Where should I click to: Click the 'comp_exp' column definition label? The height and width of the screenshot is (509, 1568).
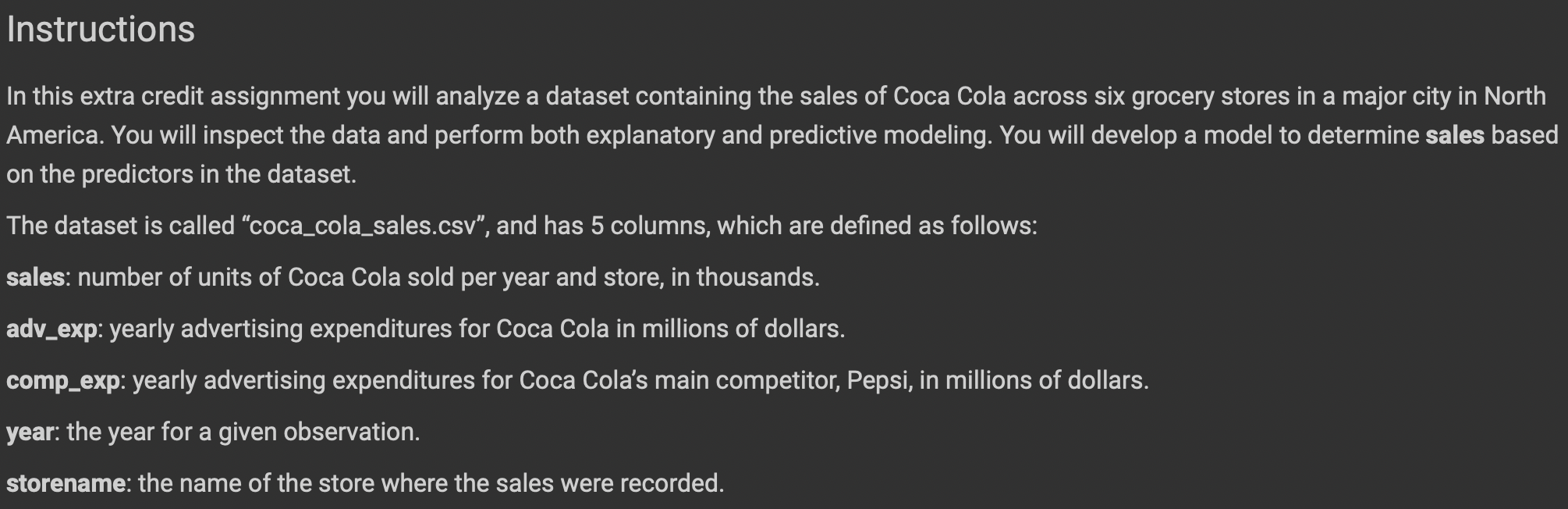click(x=63, y=381)
